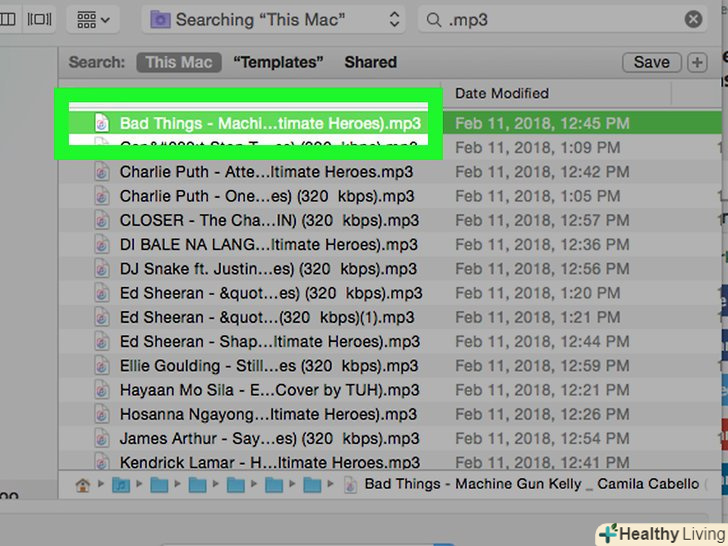Click audio file icon of Charlie Puth - One
Viewport: 728px width, 546px height.
point(102,196)
